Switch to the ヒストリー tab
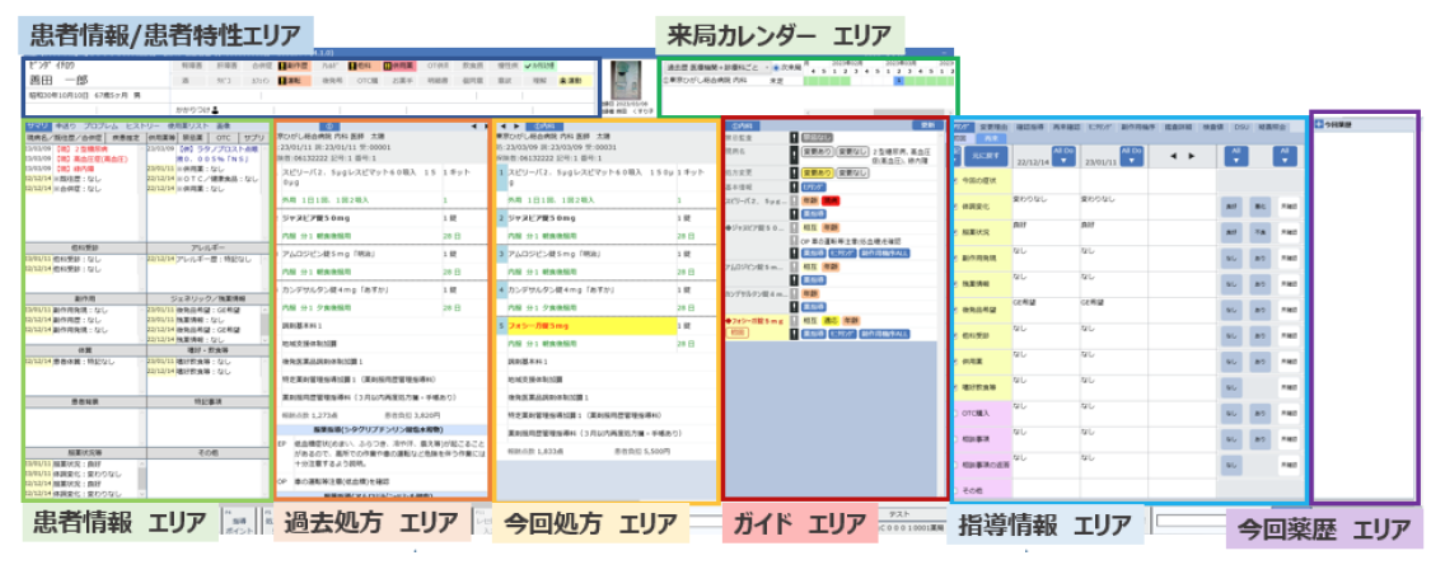The height and width of the screenshot is (568, 1435). point(142,127)
